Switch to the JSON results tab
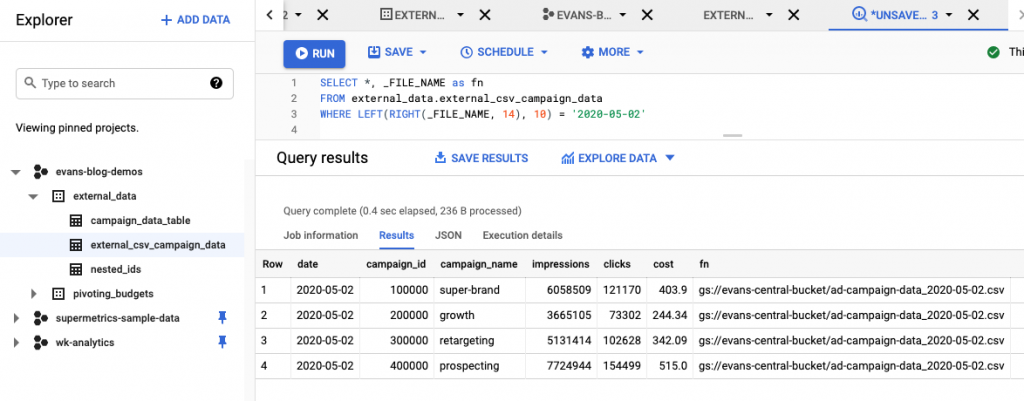This screenshot has height=401, width=1024. 448,235
